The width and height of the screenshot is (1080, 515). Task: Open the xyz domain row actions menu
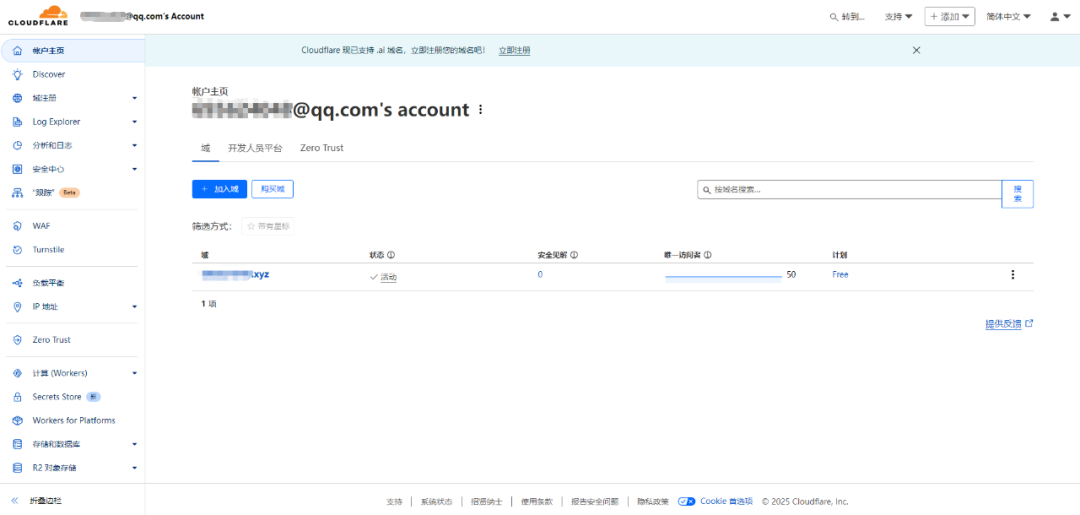coord(1012,275)
